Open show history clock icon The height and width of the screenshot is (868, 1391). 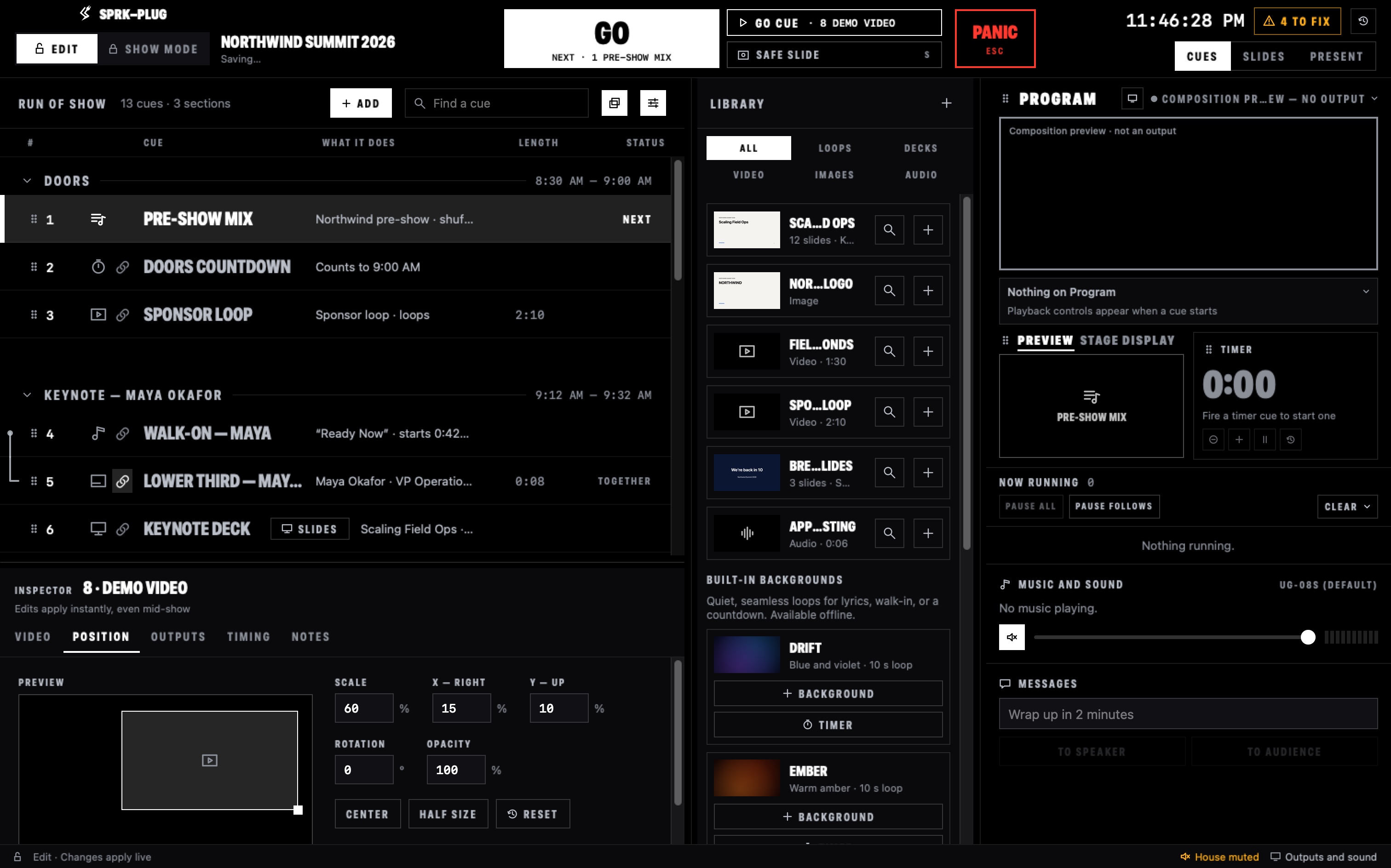1363,21
